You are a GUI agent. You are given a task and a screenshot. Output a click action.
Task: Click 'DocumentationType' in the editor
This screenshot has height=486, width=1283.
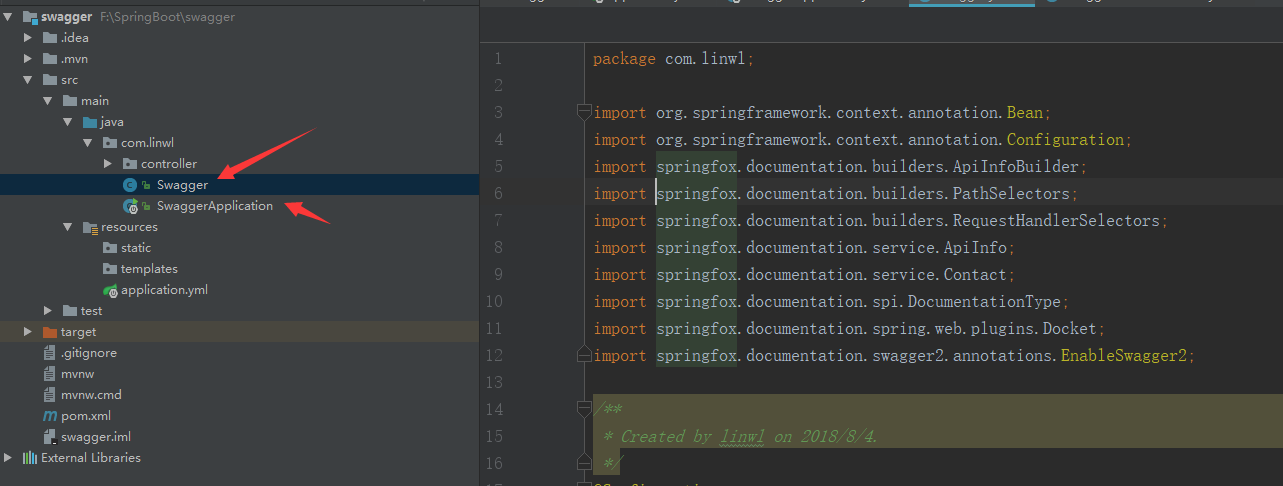point(984,302)
